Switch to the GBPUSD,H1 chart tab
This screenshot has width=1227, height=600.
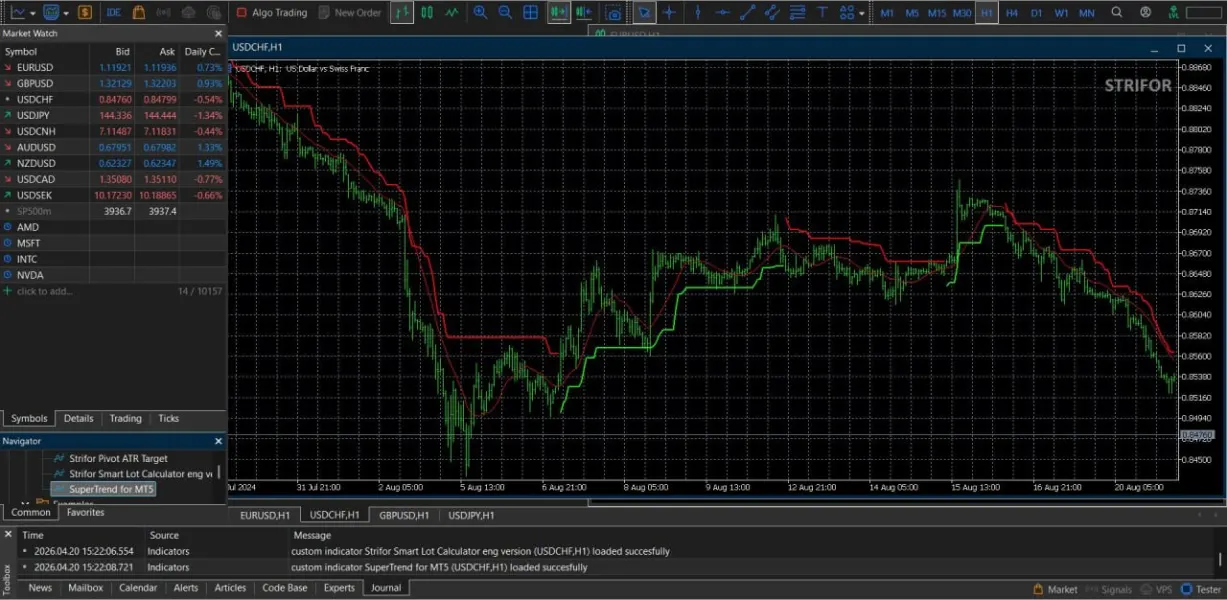pyautogui.click(x=403, y=515)
